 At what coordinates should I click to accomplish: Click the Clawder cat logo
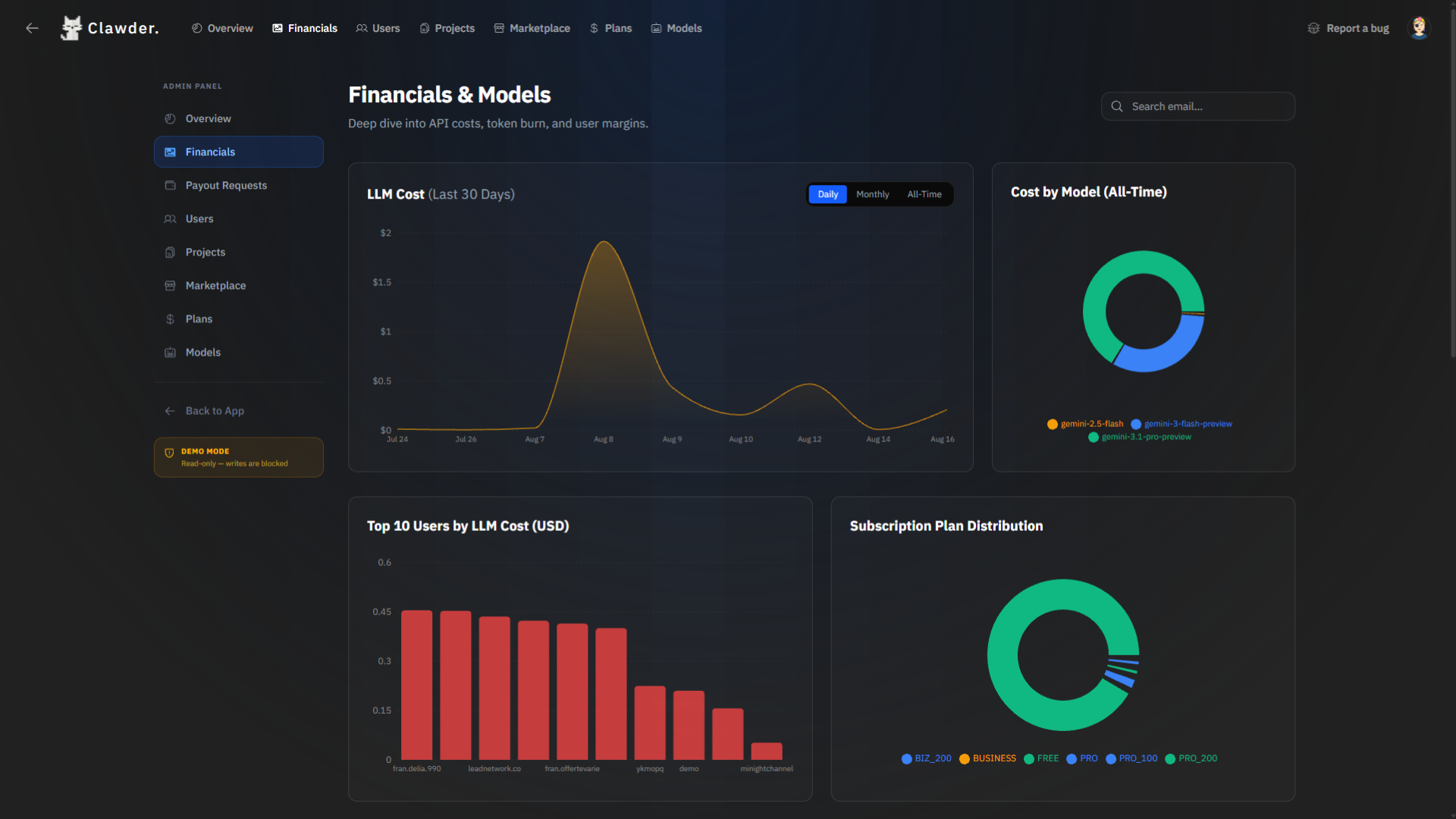(x=71, y=28)
